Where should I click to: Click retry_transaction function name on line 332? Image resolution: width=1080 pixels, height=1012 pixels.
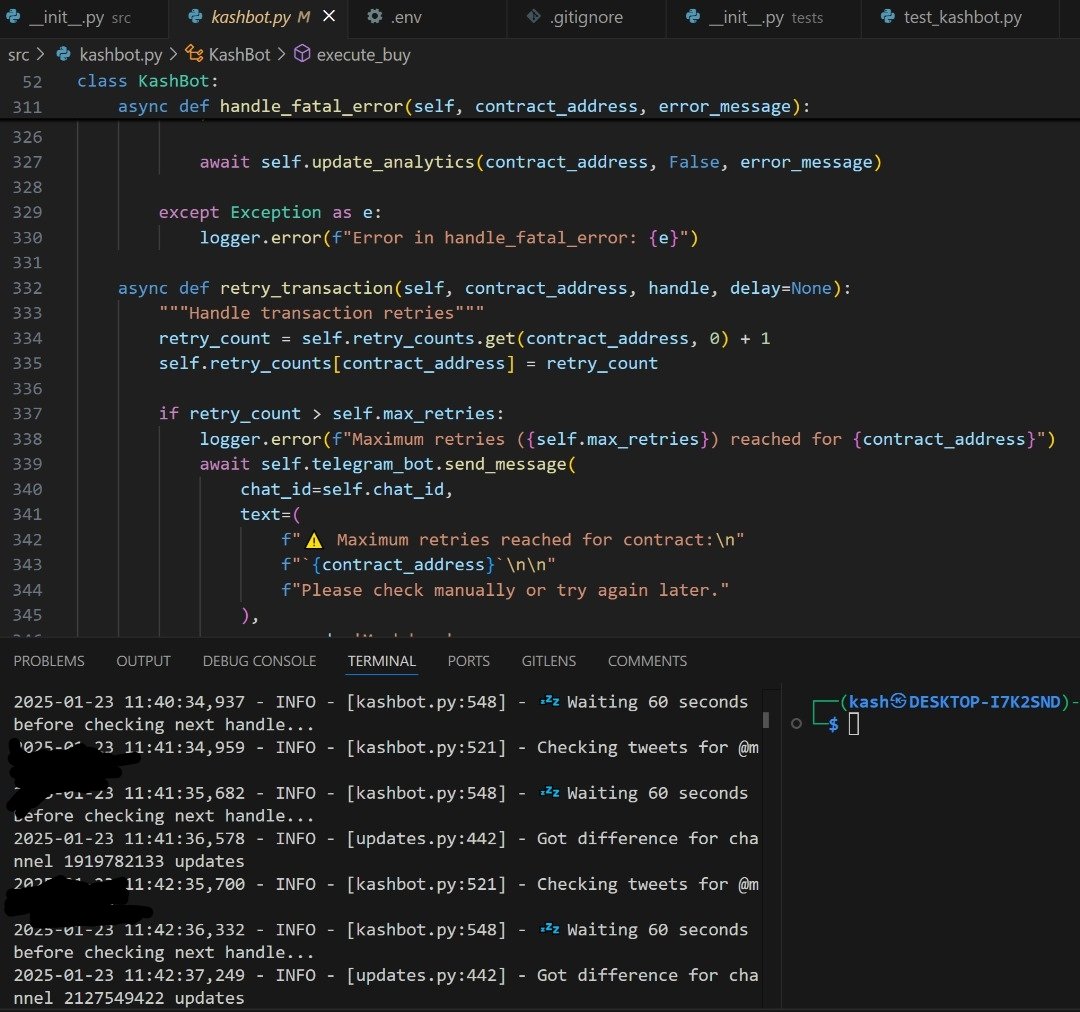[306, 288]
